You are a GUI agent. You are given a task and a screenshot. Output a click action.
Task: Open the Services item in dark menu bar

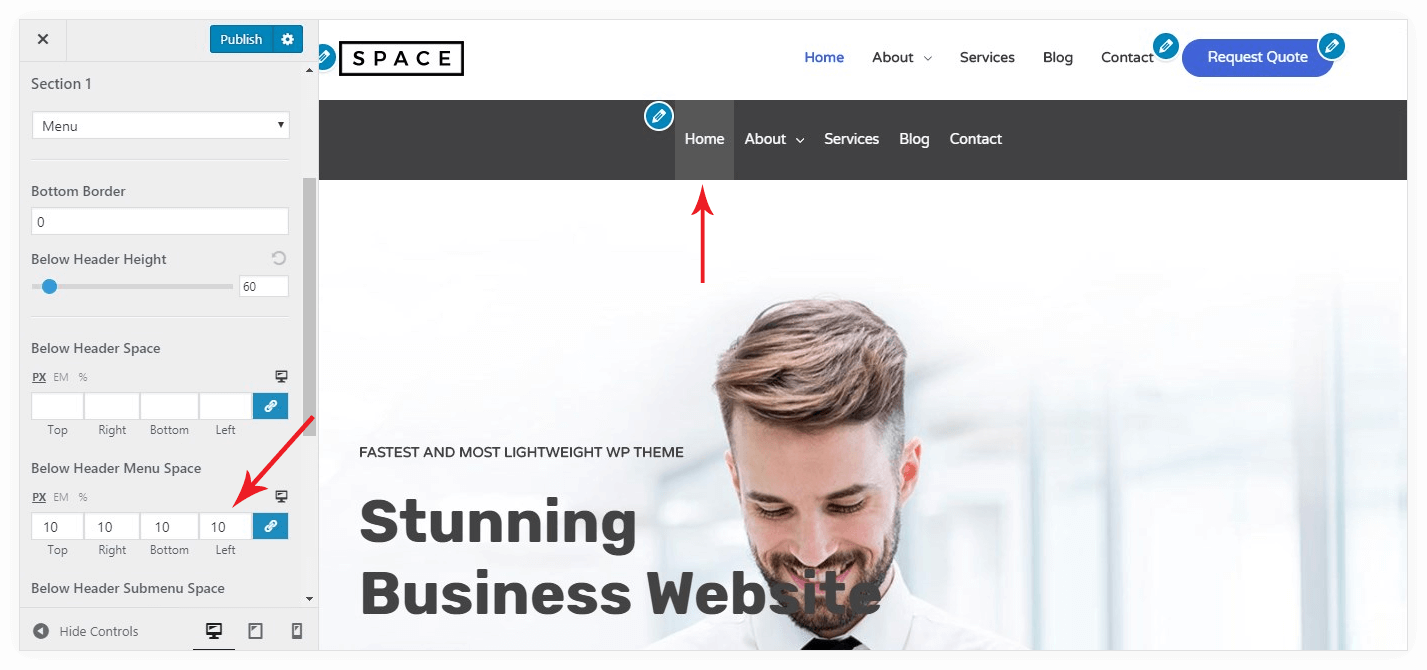click(851, 139)
